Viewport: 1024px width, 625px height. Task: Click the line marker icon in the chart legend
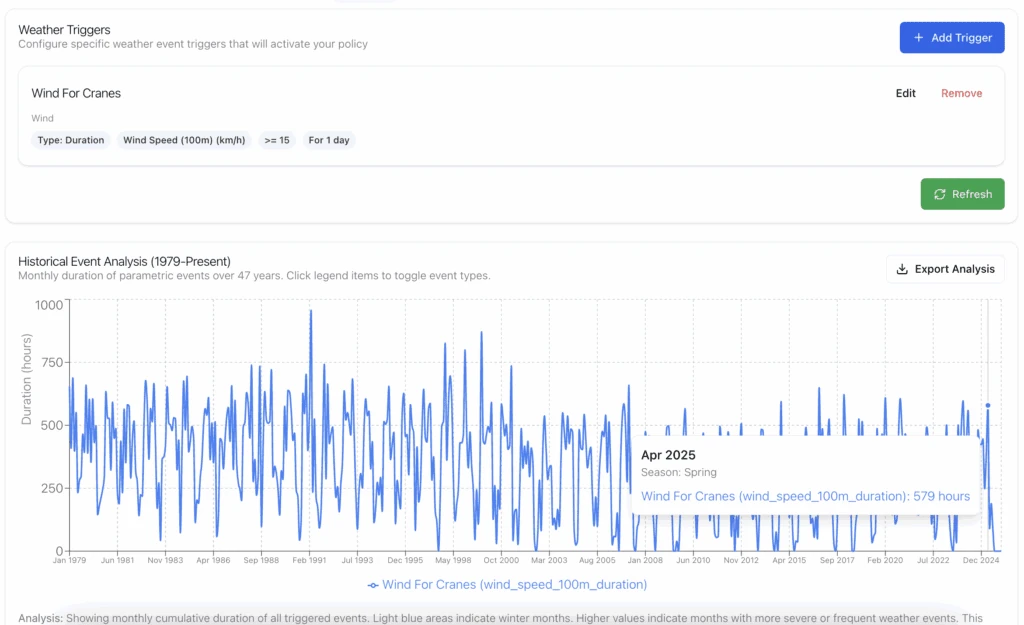coord(375,584)
